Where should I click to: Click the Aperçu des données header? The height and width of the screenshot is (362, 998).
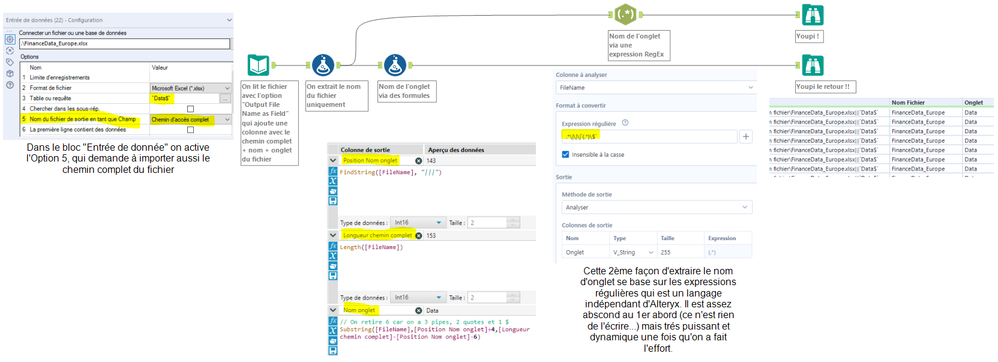(x=482, y=150)
